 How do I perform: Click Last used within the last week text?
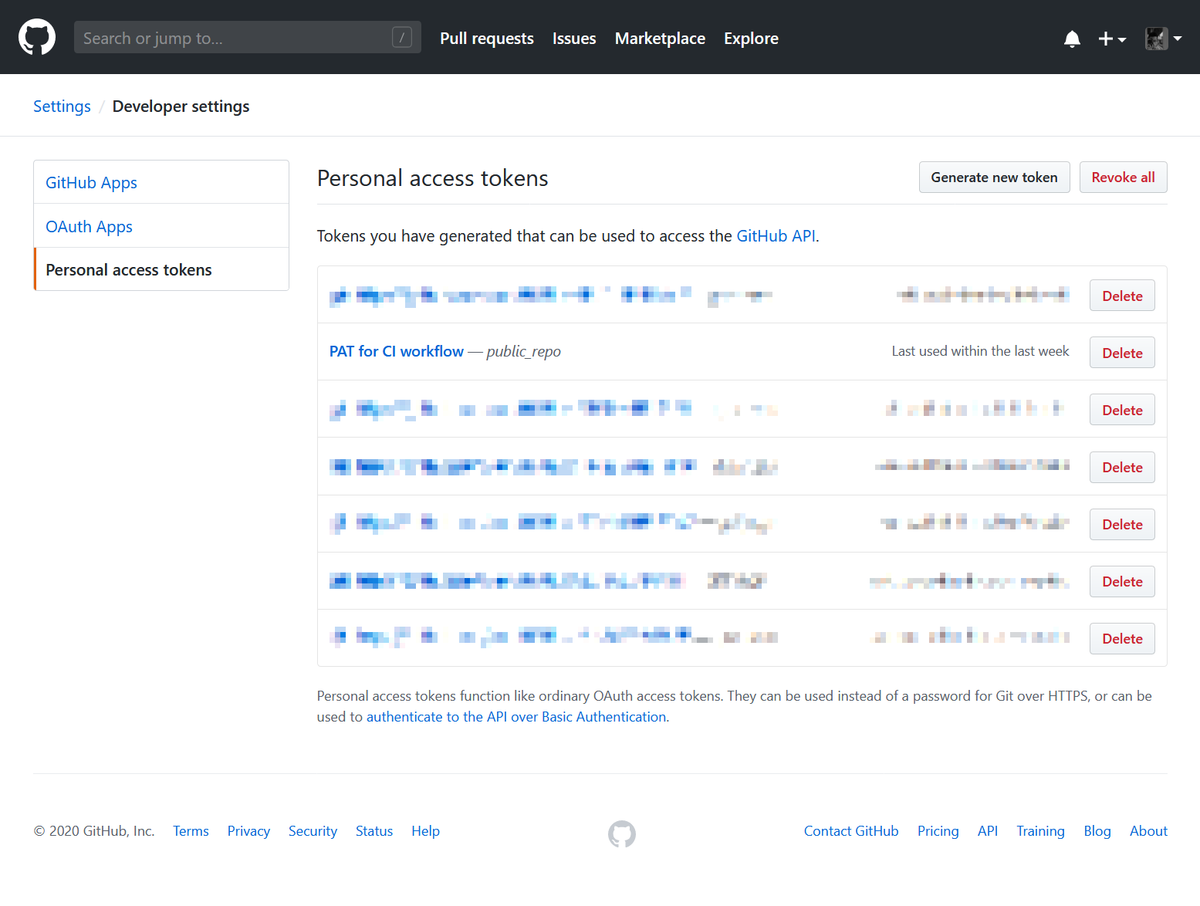980,351
